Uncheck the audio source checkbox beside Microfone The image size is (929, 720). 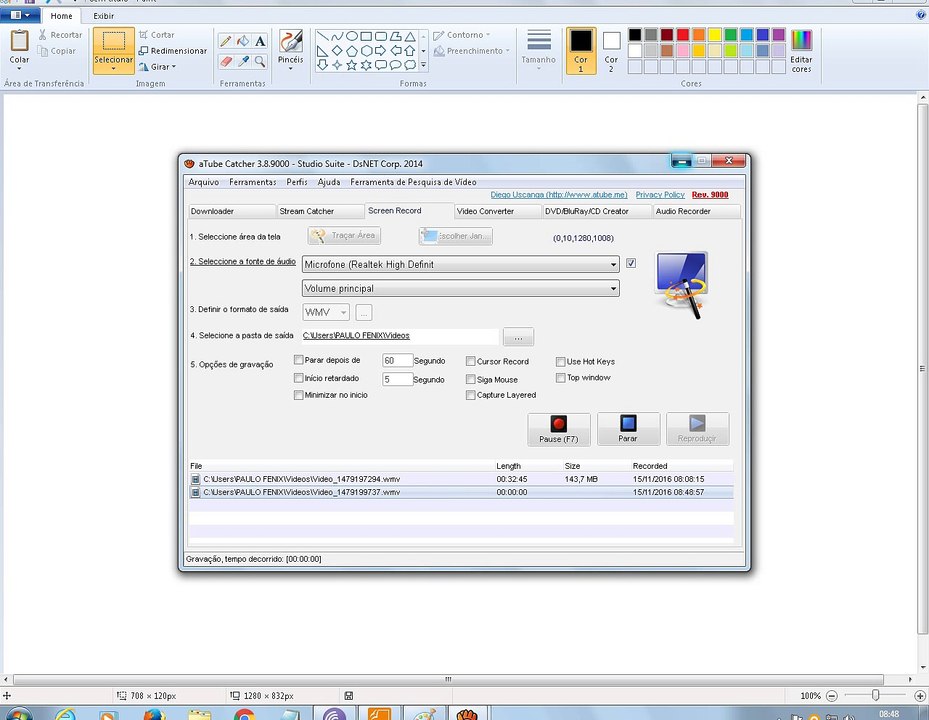coord(631,263)
